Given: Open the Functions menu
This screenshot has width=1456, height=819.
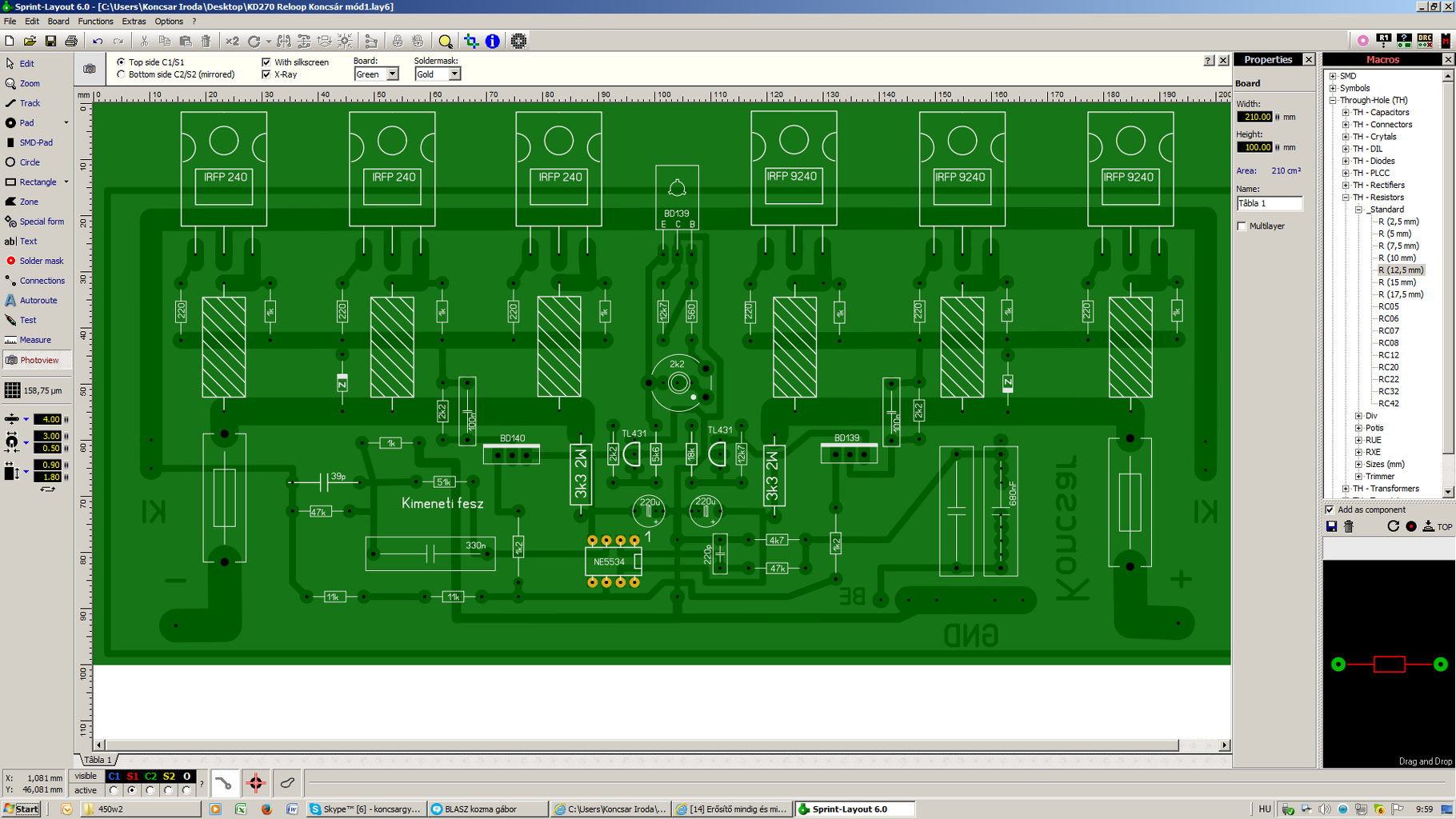Looking at the screenshot, I should pyautogui.click(x=95, y=22).
